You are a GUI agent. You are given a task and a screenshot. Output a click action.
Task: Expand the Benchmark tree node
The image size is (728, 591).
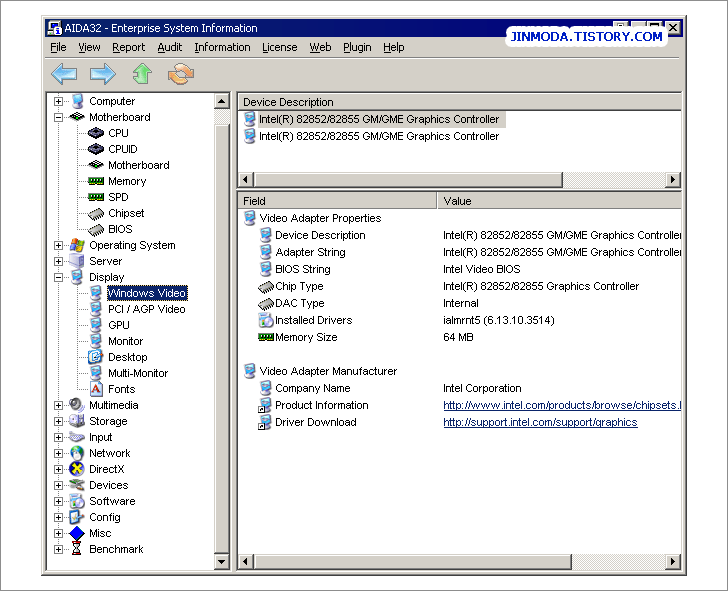tap(58, 549)
